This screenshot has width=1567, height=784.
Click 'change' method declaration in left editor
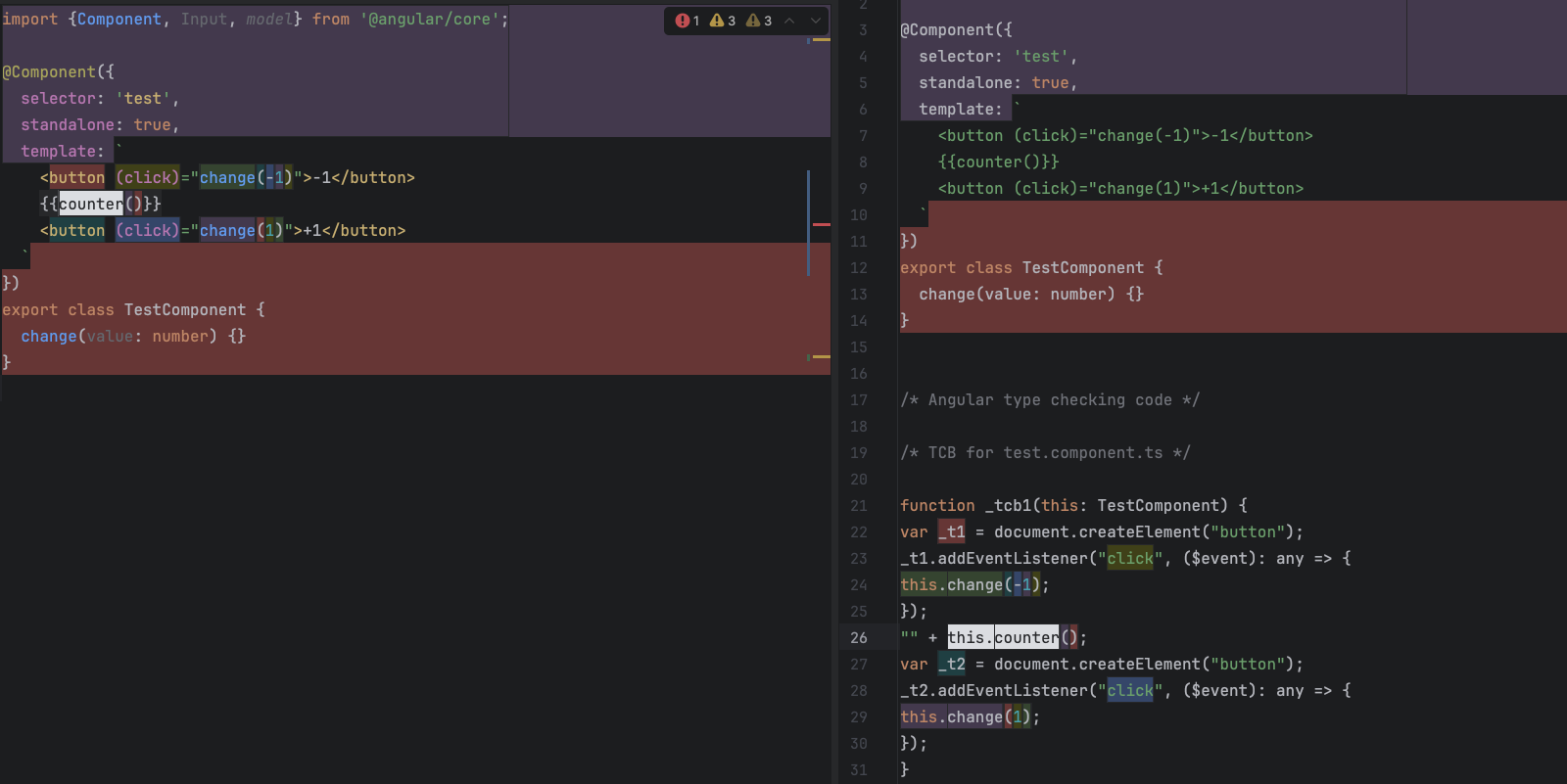click(49, 336)
